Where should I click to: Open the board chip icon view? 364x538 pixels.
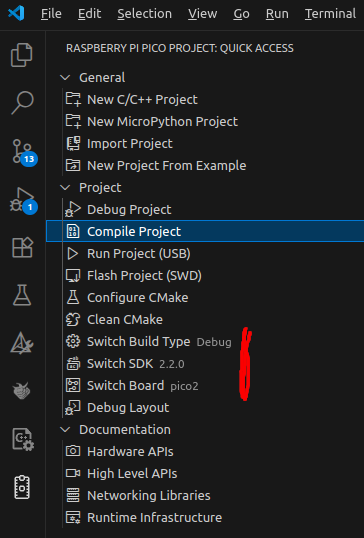click(x=22, y=487)
